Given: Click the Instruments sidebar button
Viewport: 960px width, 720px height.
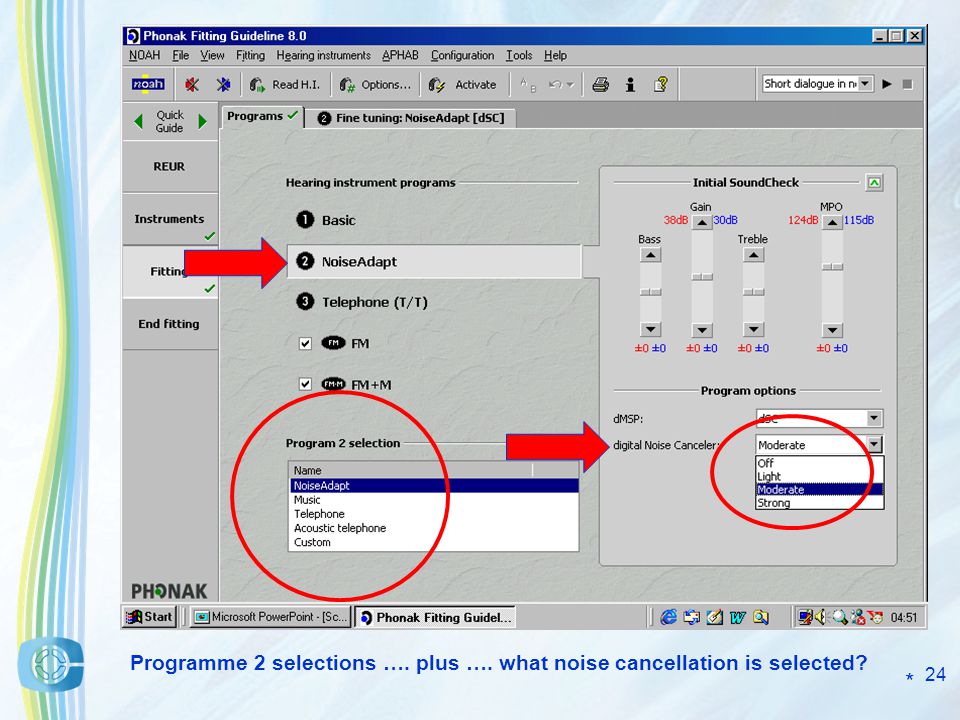Looking at the screenshot, I should click(170, 219).
